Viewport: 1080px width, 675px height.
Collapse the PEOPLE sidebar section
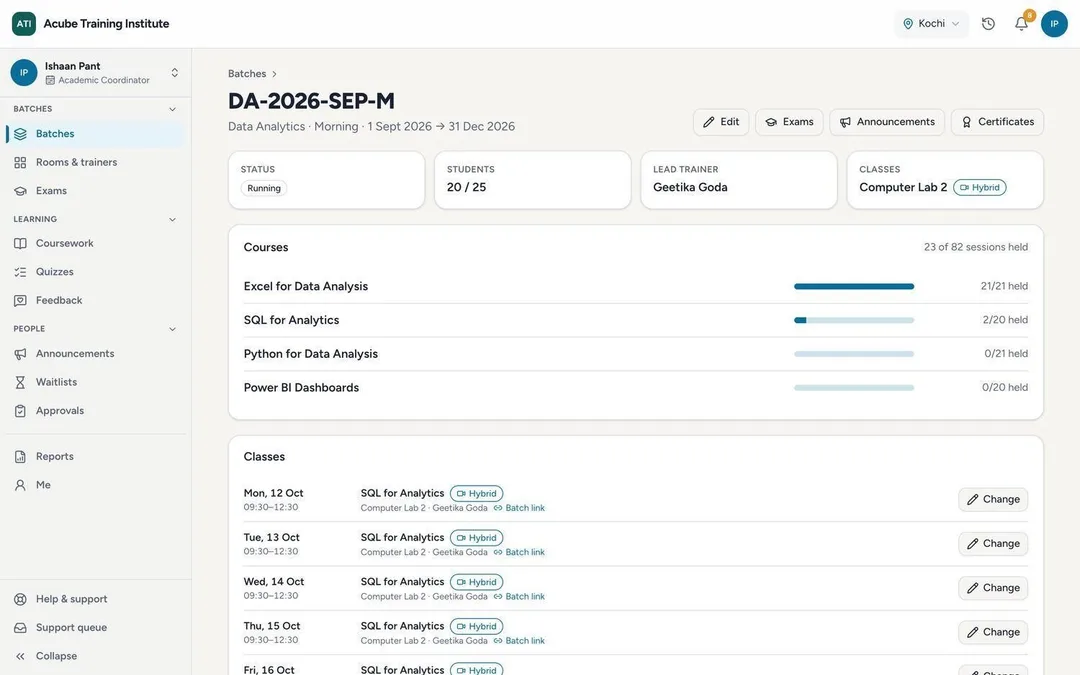tap(172, 329)
